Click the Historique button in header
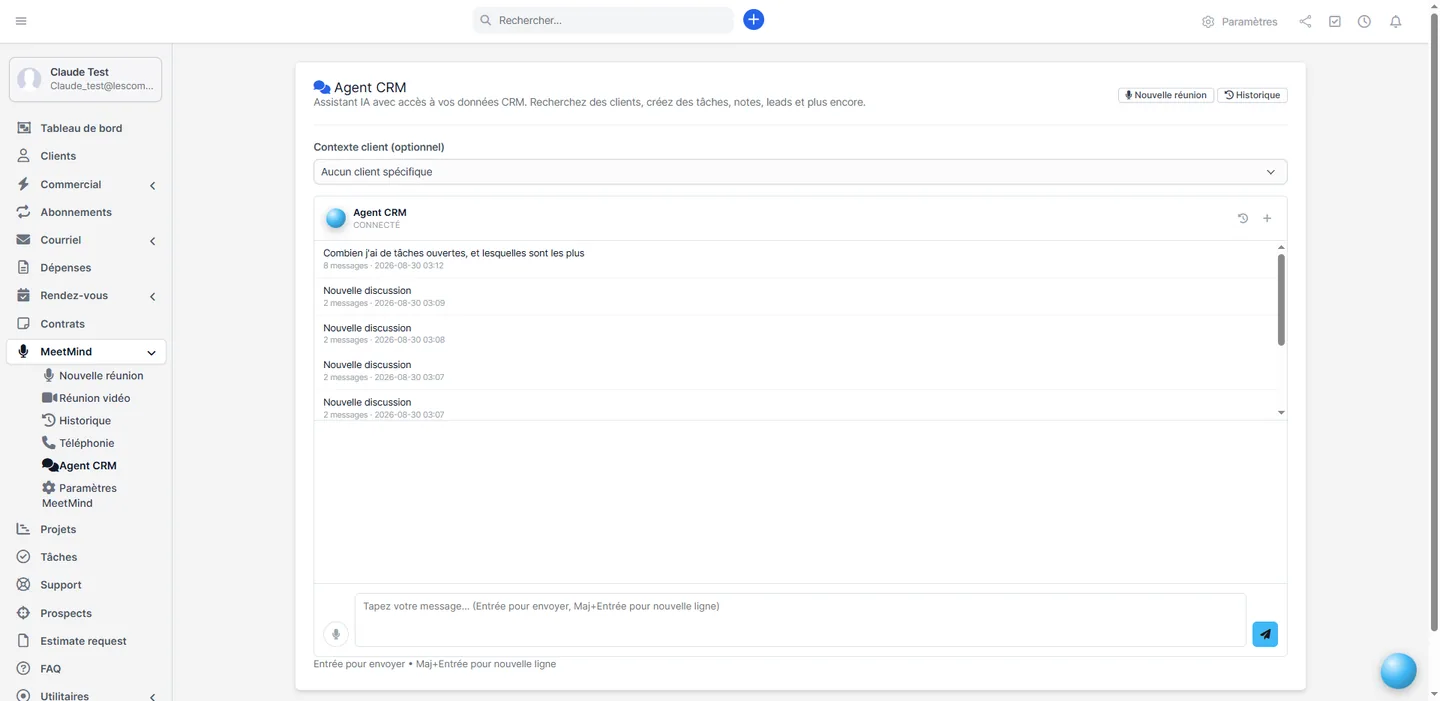This screenshot has width=1440, height=701. [x=1252, y=95]
